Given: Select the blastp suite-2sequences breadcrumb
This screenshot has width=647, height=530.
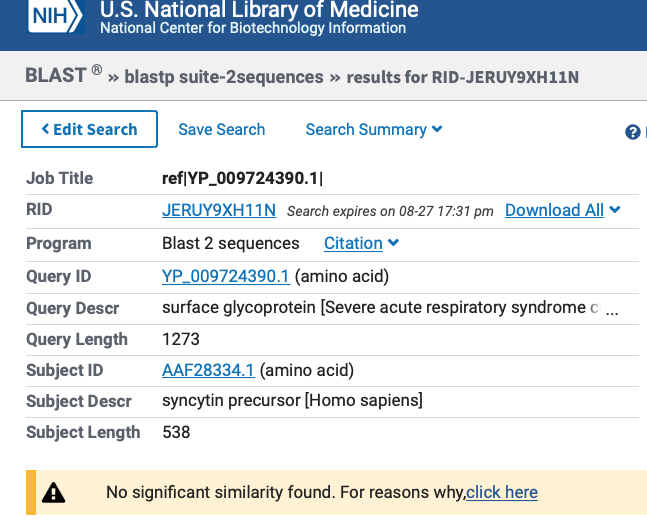Looking at the screenshot, I should coord(224,77).
